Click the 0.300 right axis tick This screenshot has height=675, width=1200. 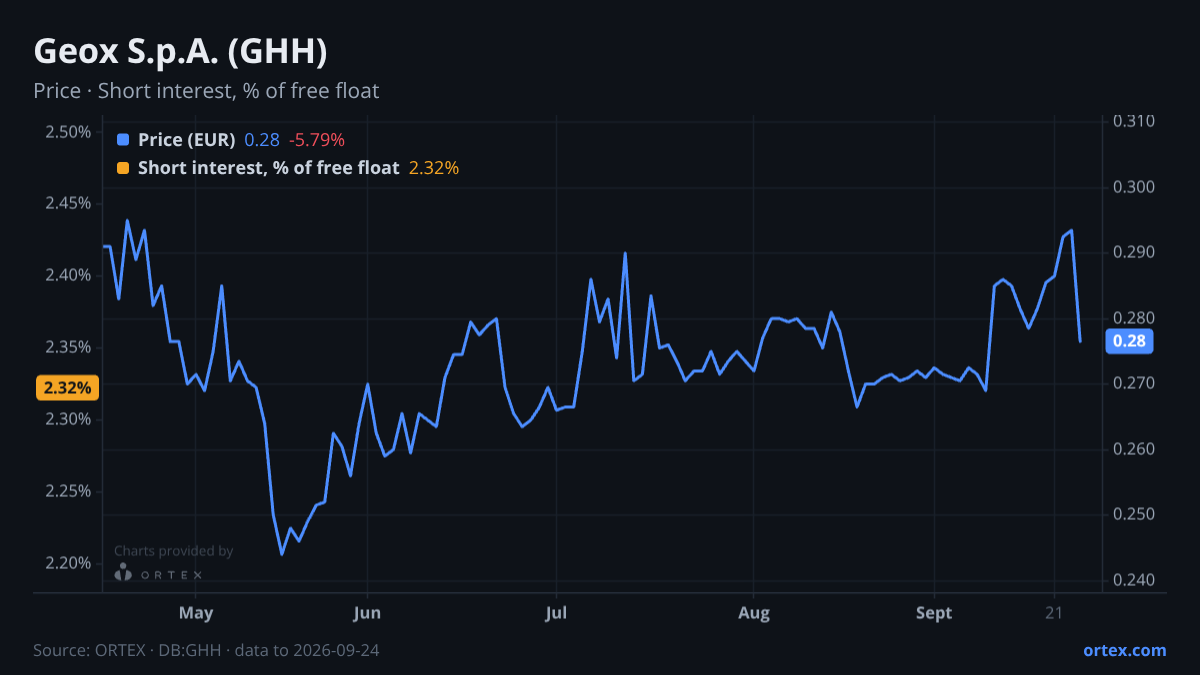(1134, 187)
